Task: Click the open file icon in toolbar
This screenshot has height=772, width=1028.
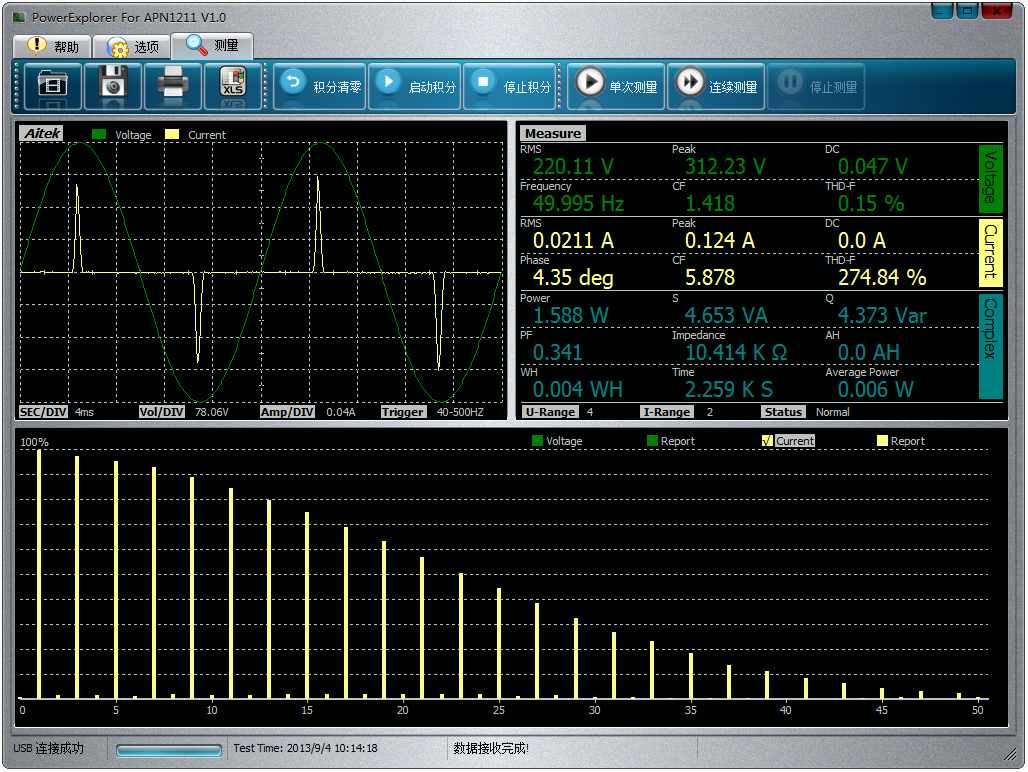Action: click(51, 85)
